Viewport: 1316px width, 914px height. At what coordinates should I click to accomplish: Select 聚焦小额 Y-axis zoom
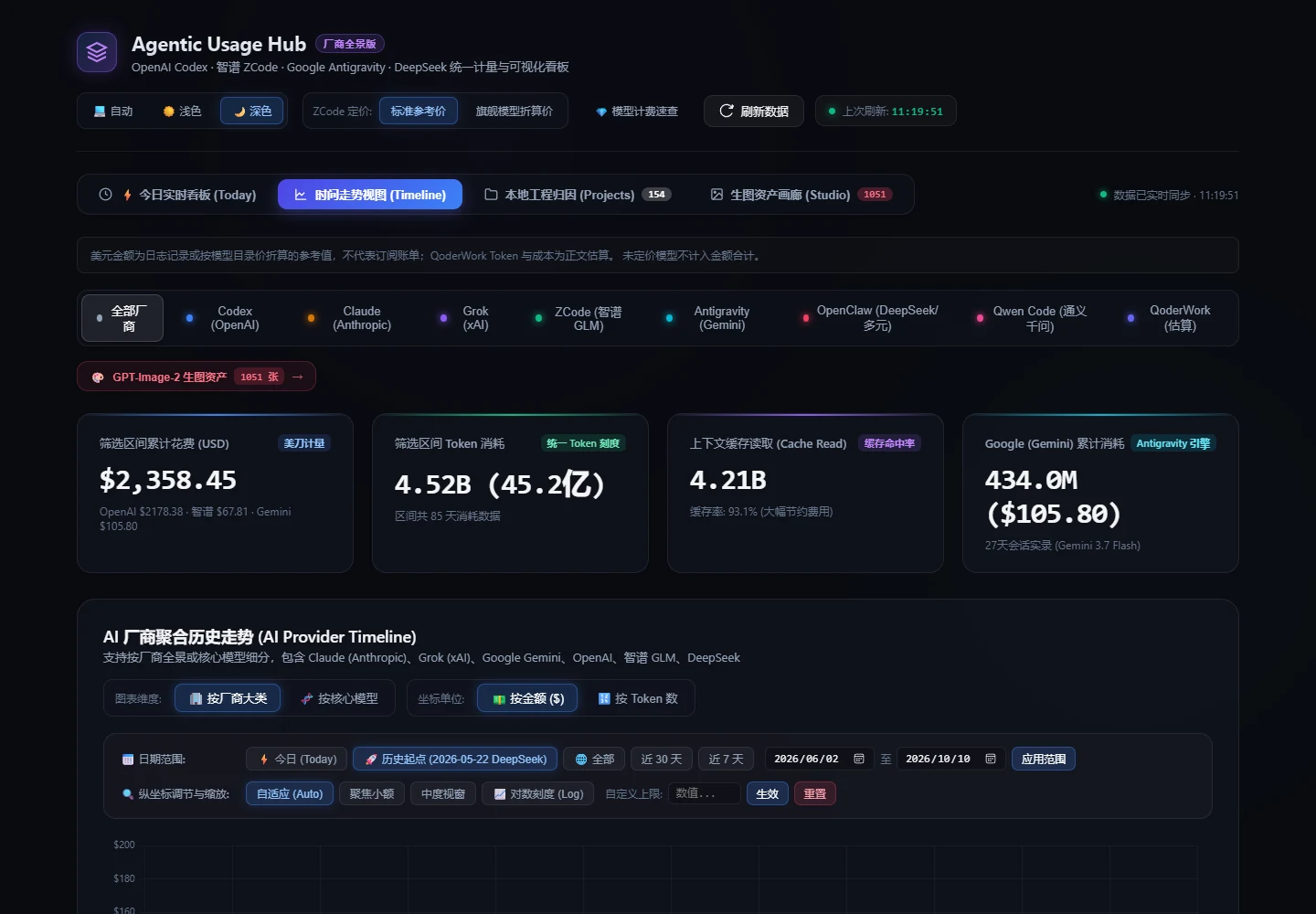(x=372, y=793)
